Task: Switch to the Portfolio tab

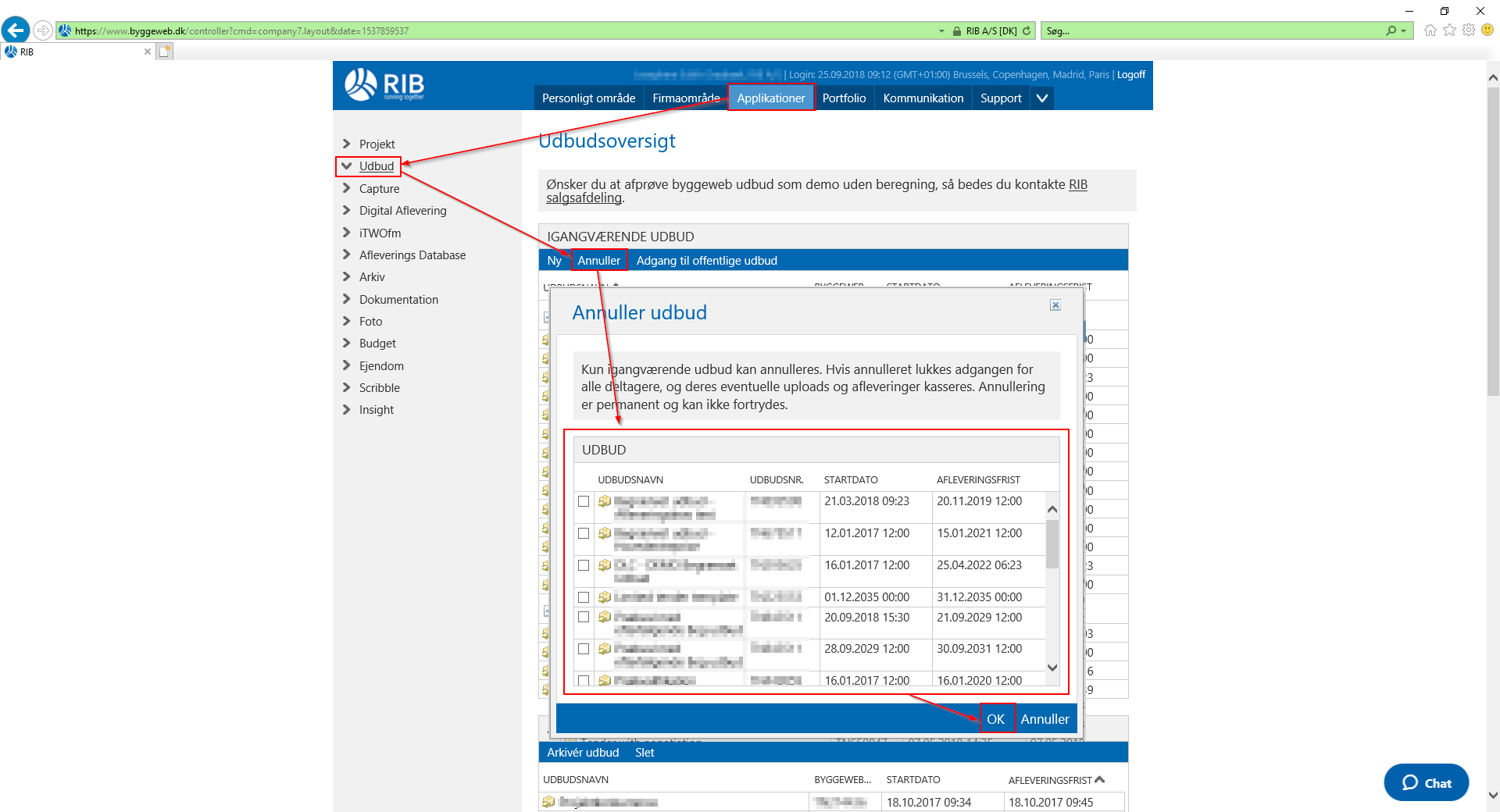Action: [844, 98]
